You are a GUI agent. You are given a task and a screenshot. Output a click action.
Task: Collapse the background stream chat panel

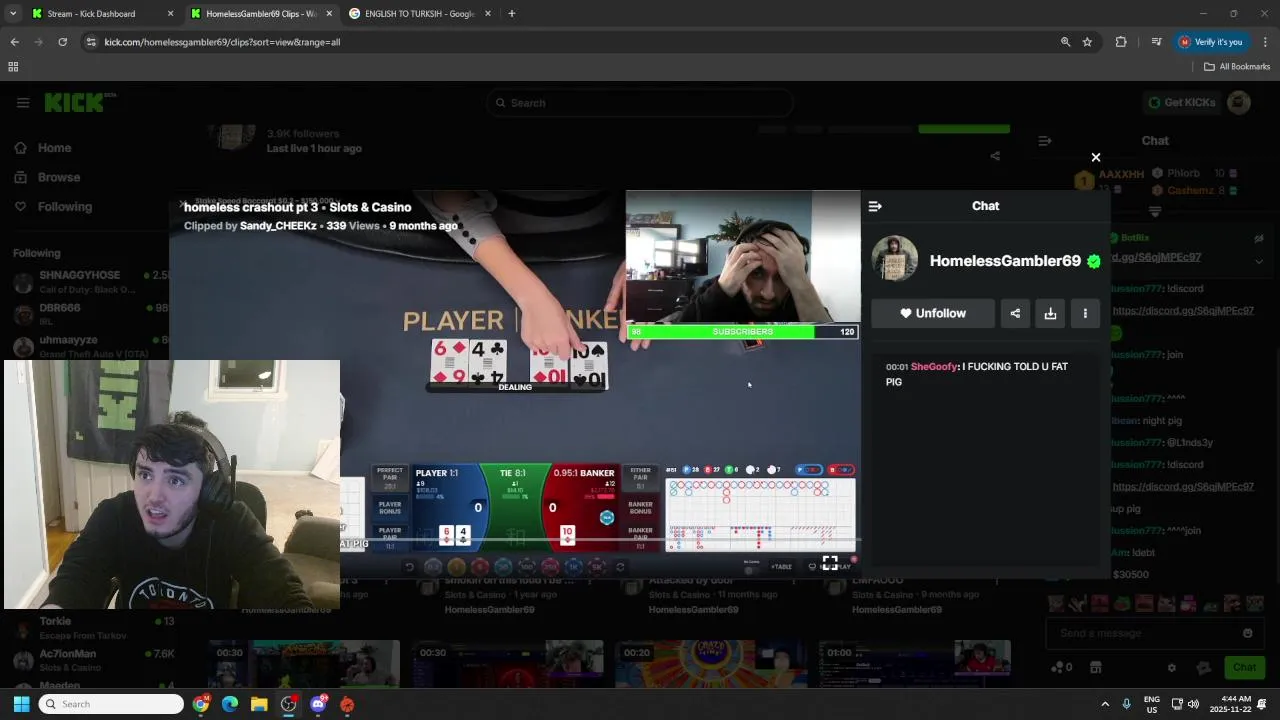(x=1045, y=141)
